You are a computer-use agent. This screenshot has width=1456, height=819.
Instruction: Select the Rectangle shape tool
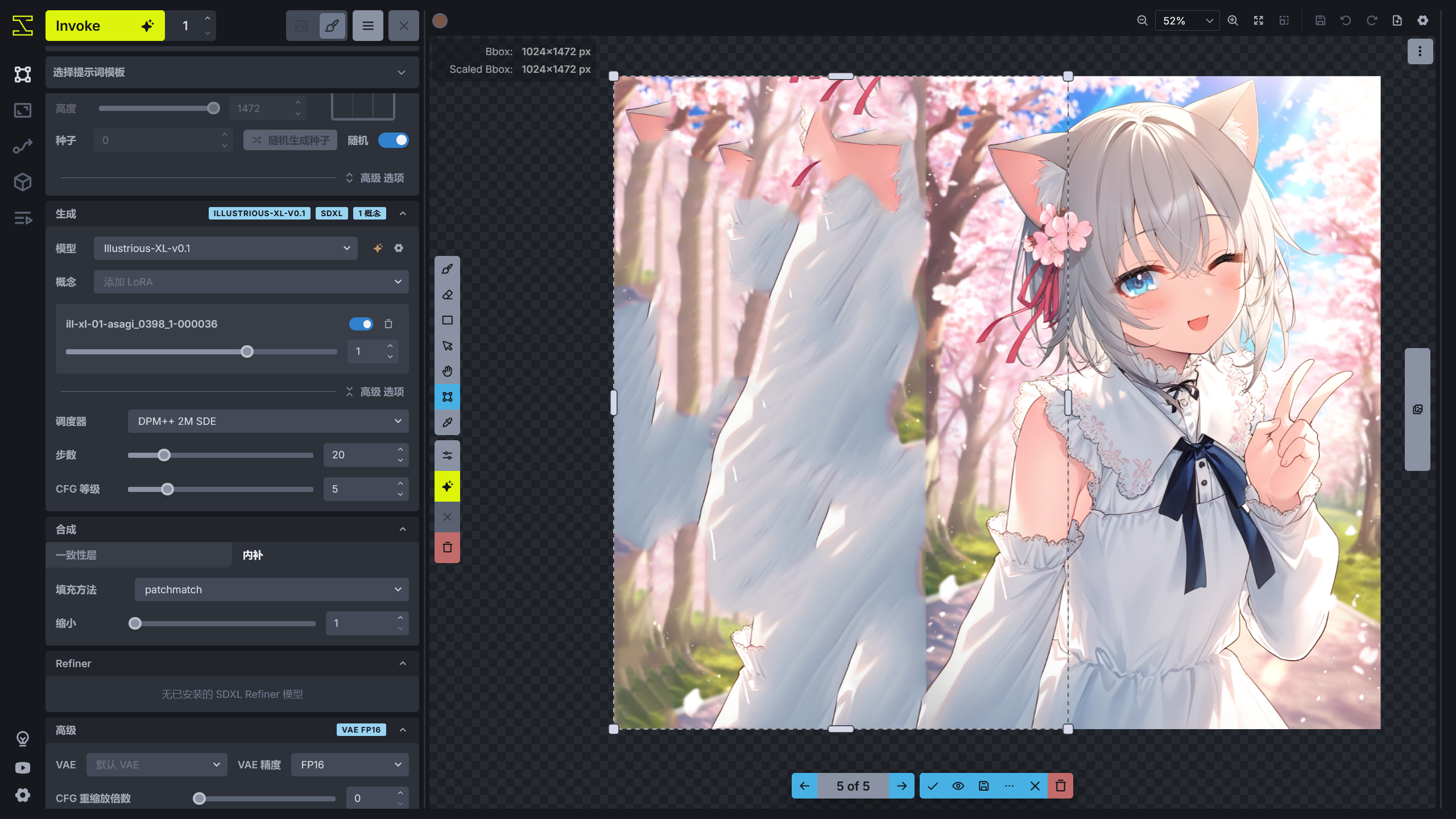point(447,320)
